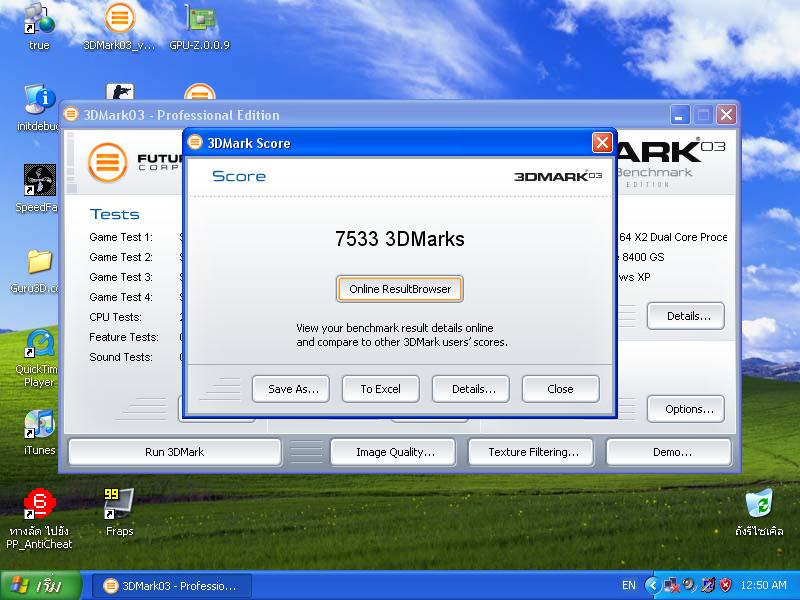Select the initdebug desktop icon

point(39,99)
